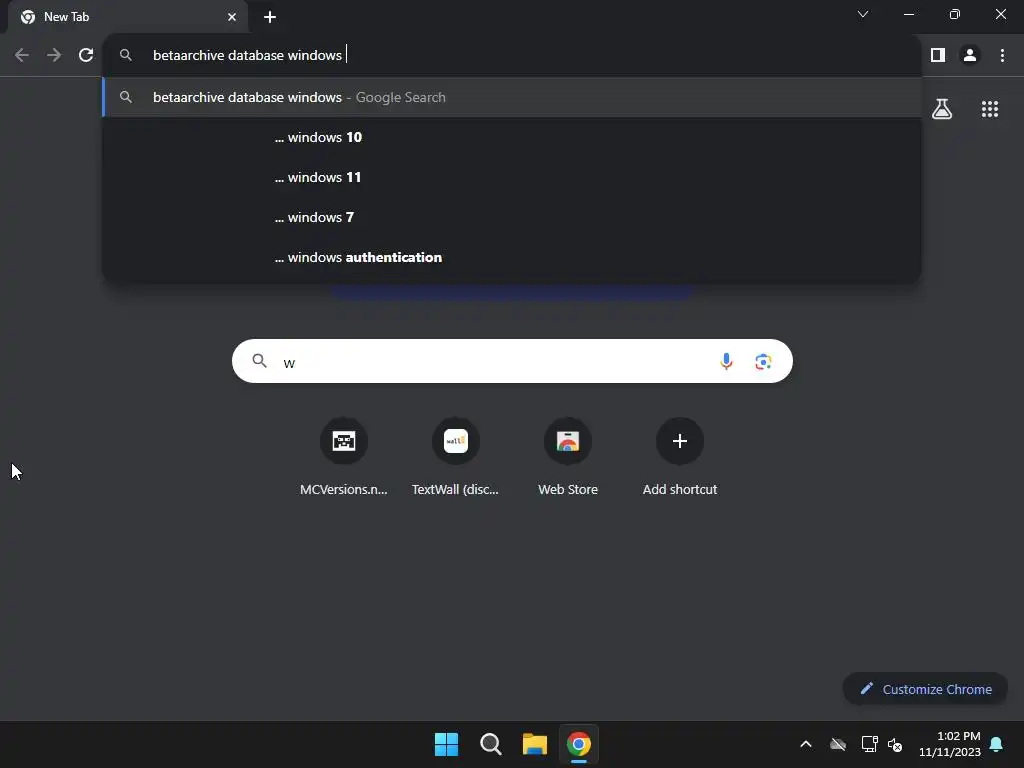This screenshot has height=768, width=1024.
Task: Click magnifier icon in page search box
Action: 259,360
